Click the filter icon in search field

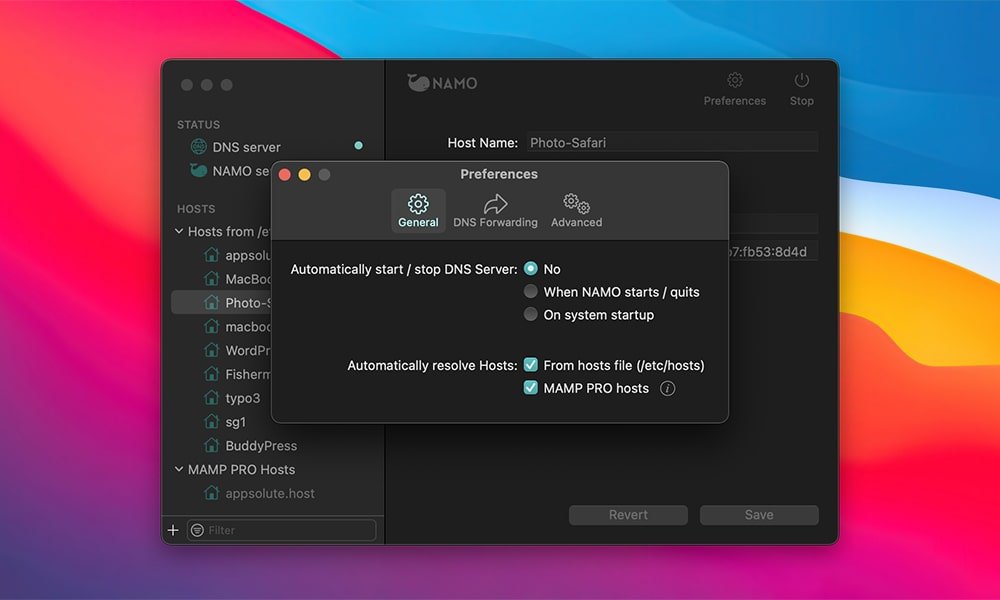(197, 530)
